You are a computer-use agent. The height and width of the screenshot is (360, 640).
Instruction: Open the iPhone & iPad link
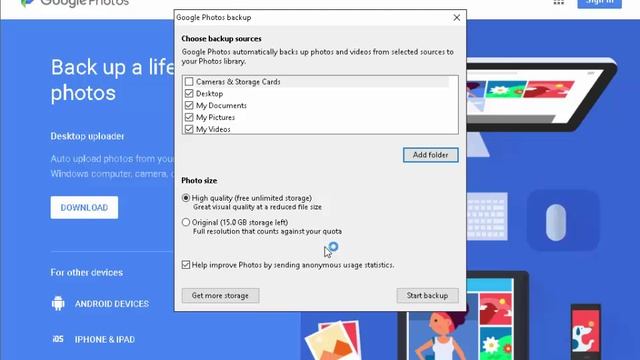[x=105, y=340]
